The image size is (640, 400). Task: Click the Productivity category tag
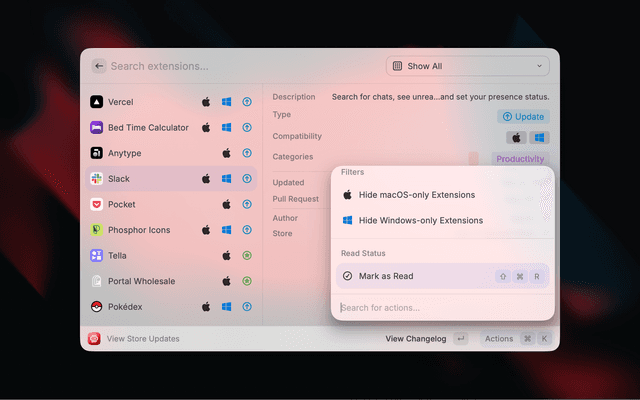pyautogui.click(x=520, y=159)
